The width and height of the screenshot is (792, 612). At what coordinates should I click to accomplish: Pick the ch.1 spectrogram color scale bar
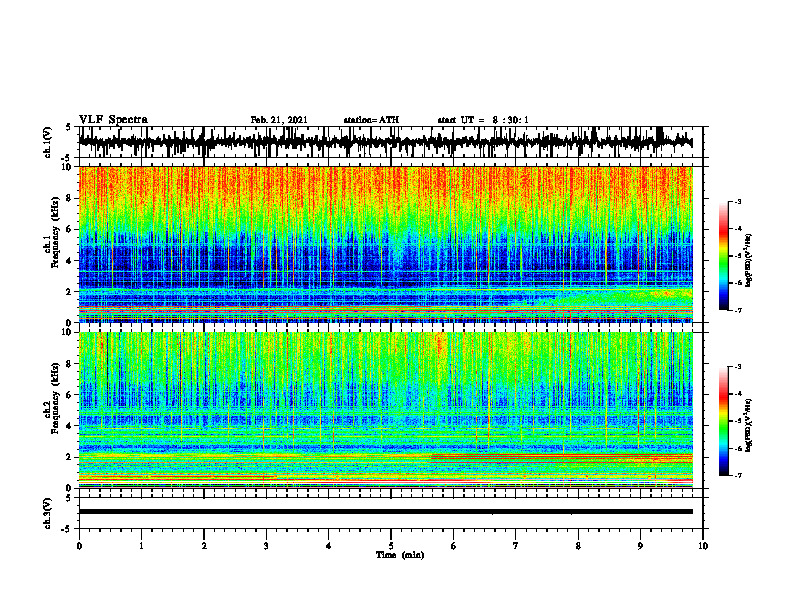[723, 256]
